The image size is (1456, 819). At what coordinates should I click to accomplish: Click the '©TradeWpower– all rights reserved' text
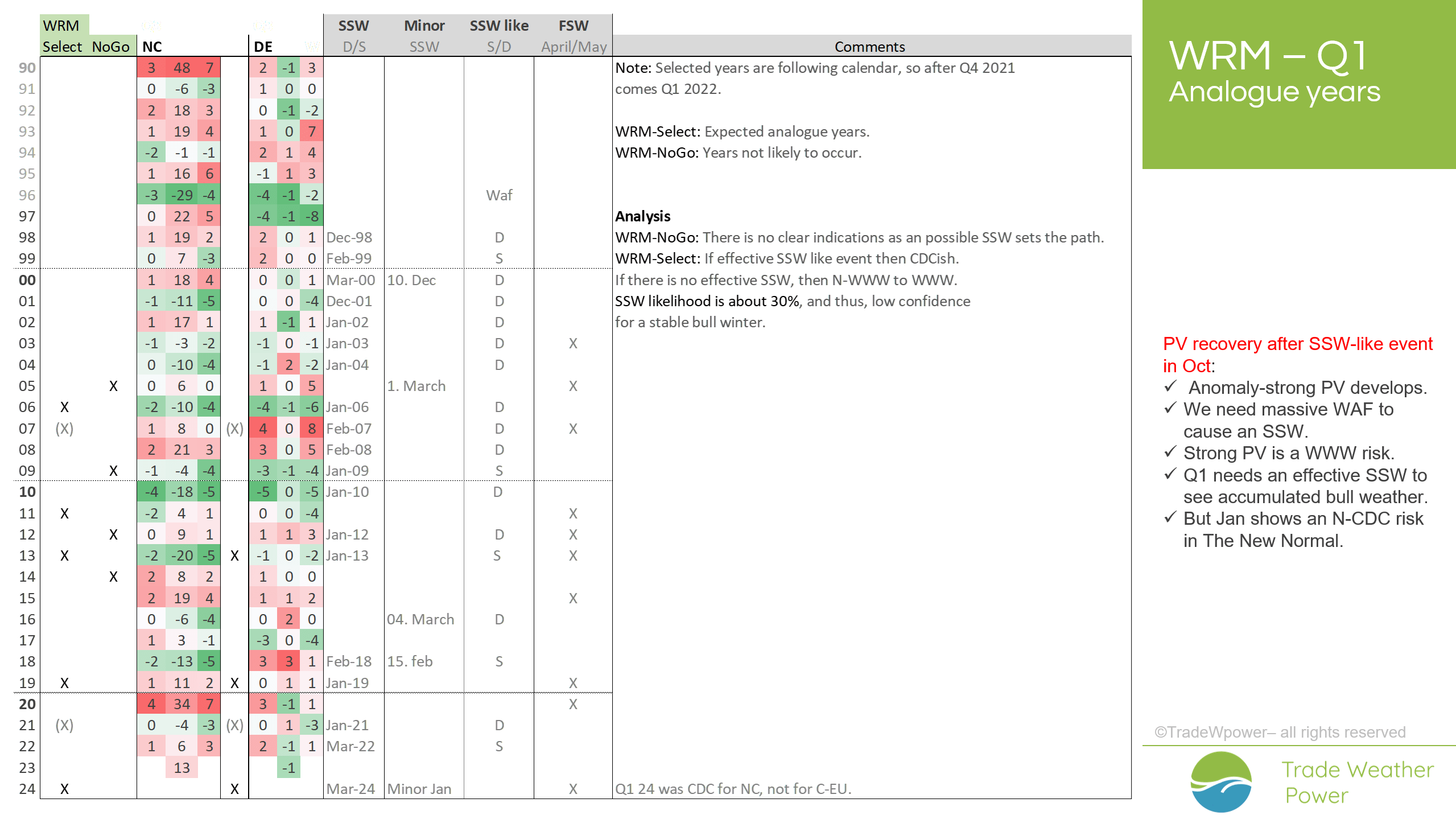click(x=1280, y=732)
